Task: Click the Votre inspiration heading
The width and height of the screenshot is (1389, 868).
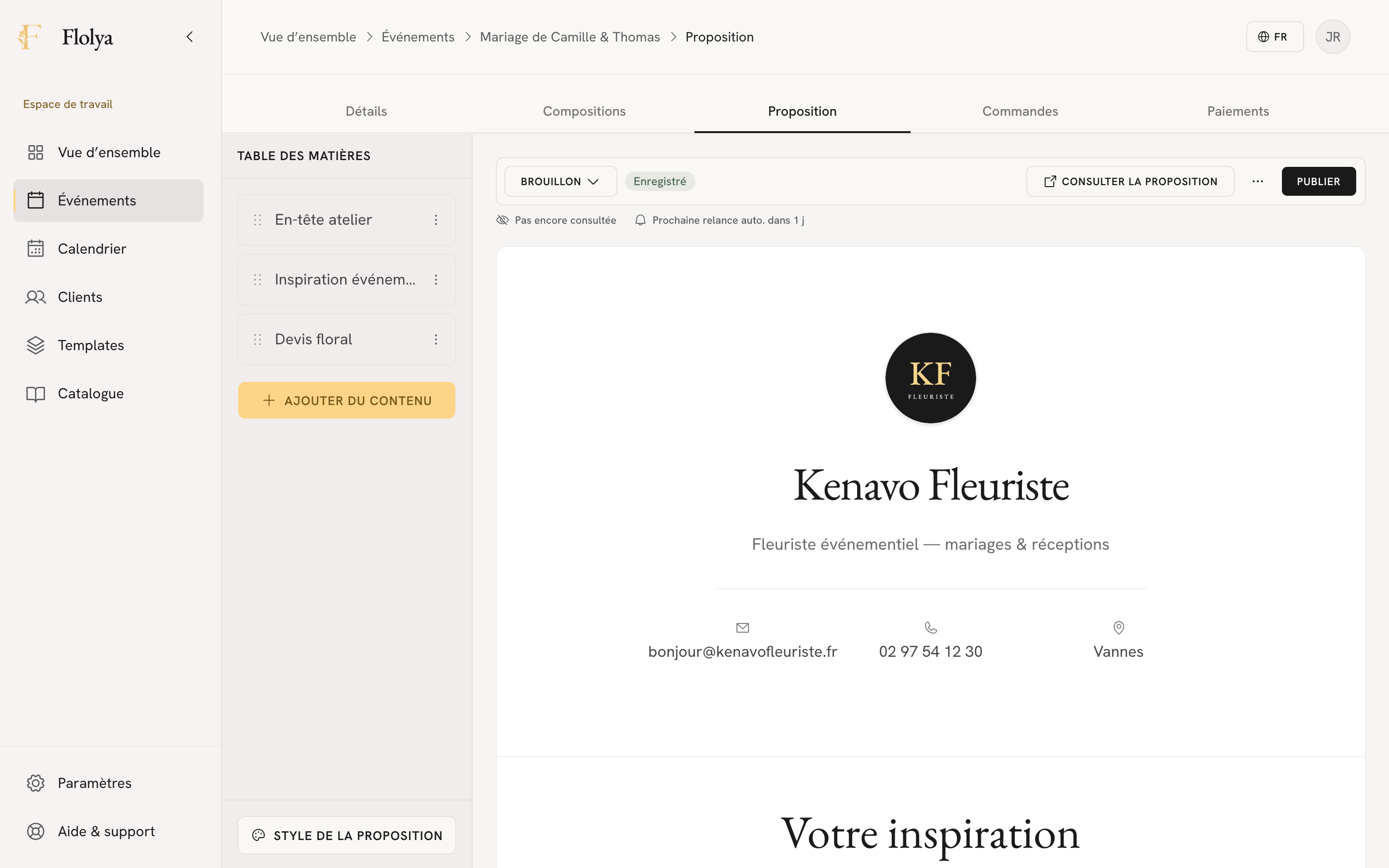Action: tap(930, 834)
